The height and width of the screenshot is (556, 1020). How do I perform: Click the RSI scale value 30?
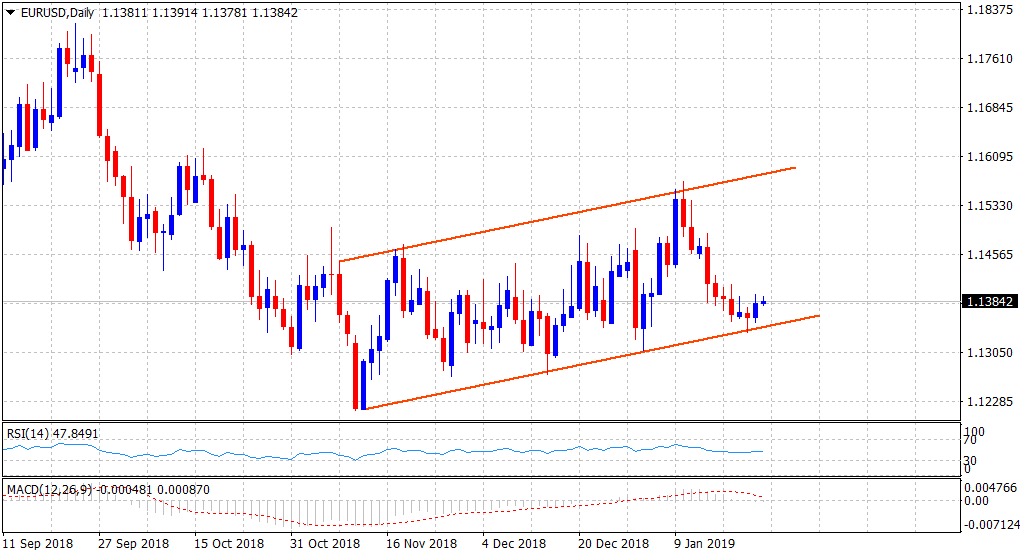[x=970, y=460]
